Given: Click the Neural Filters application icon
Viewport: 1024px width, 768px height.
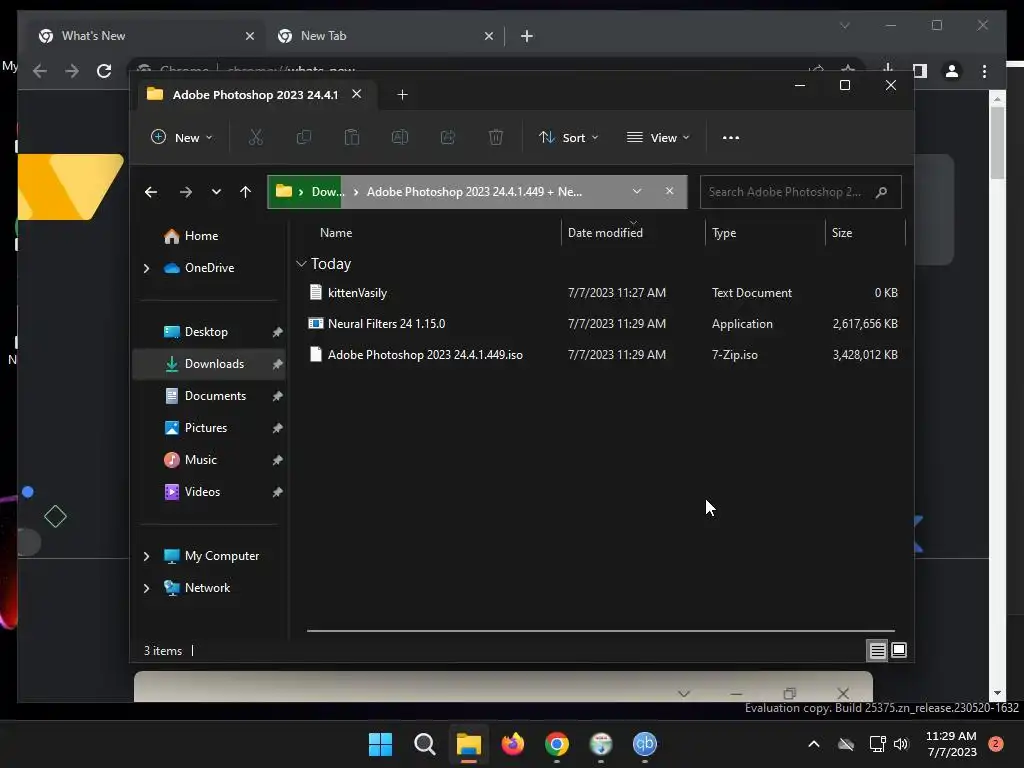Looking at the screenshot, I should [x=315, y=323].
